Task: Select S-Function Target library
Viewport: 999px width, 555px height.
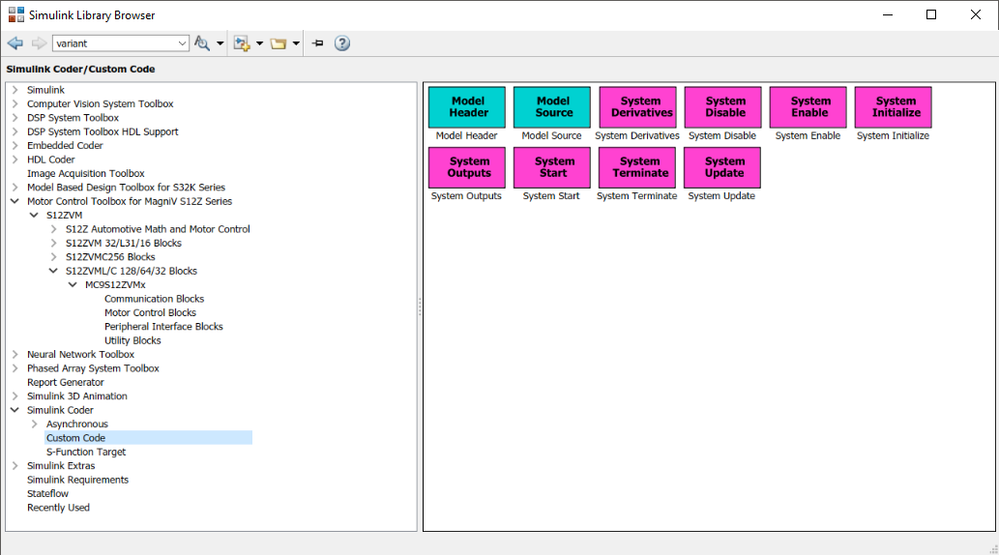Action: [x=86, y=452]
